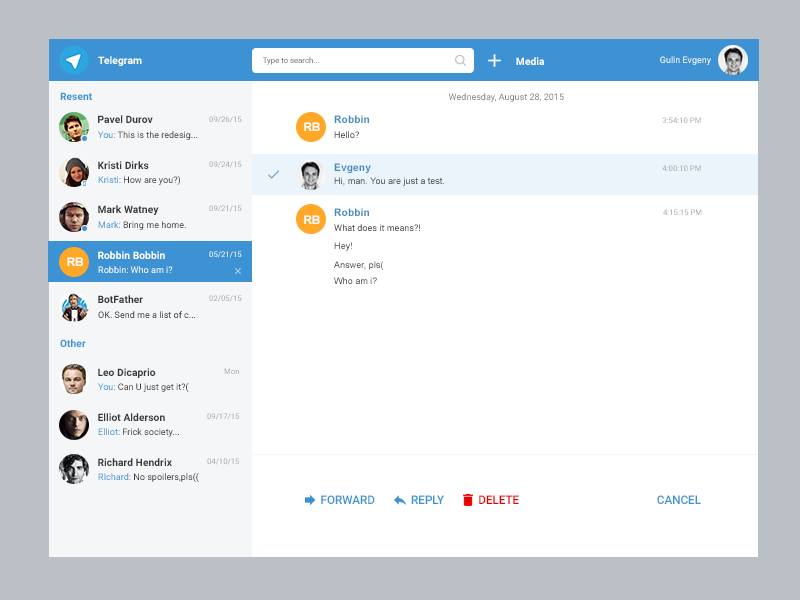The image size is (800, 600).
Task: Click the Wednesday, August 28, 2015 date
Action: (x=506, y=97)
